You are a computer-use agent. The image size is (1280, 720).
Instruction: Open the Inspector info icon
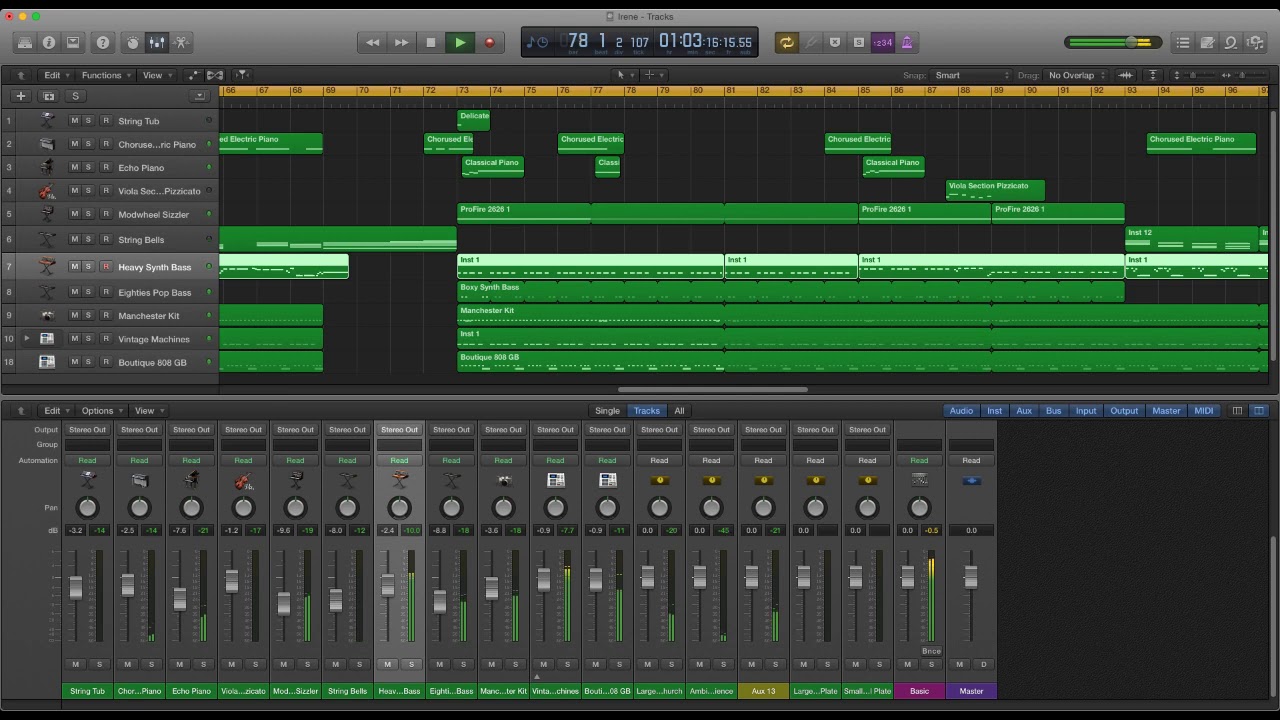click(49, 43)
